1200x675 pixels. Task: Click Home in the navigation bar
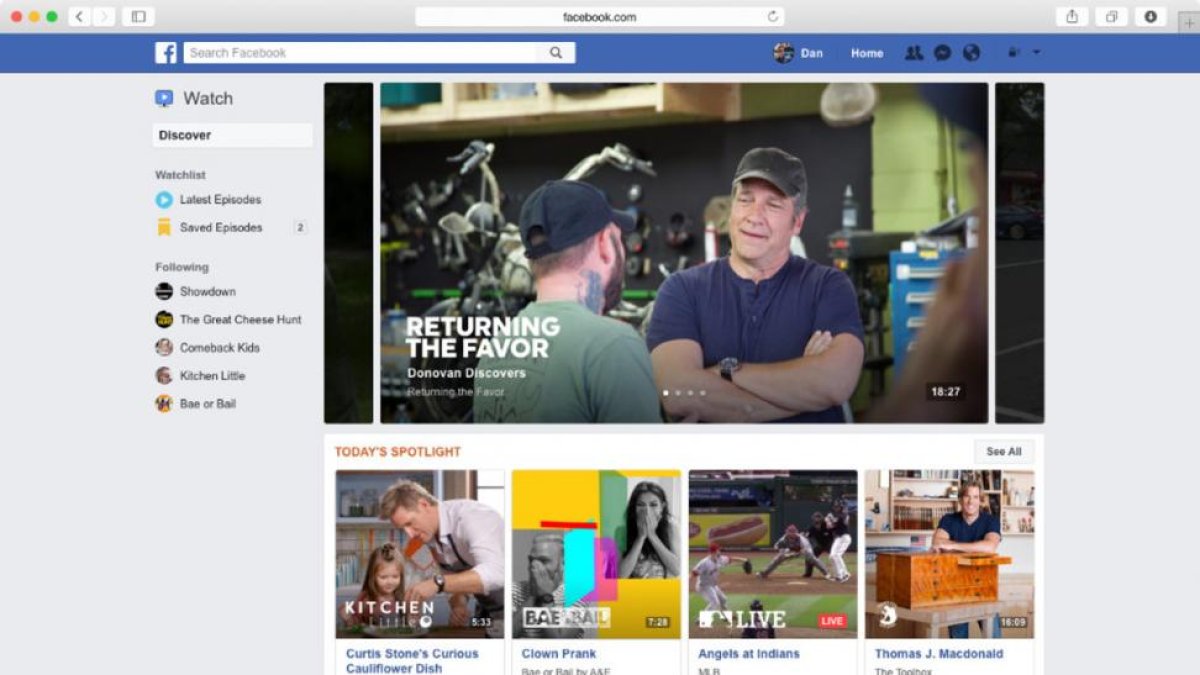pyautogui.click(x=866, y=52)
